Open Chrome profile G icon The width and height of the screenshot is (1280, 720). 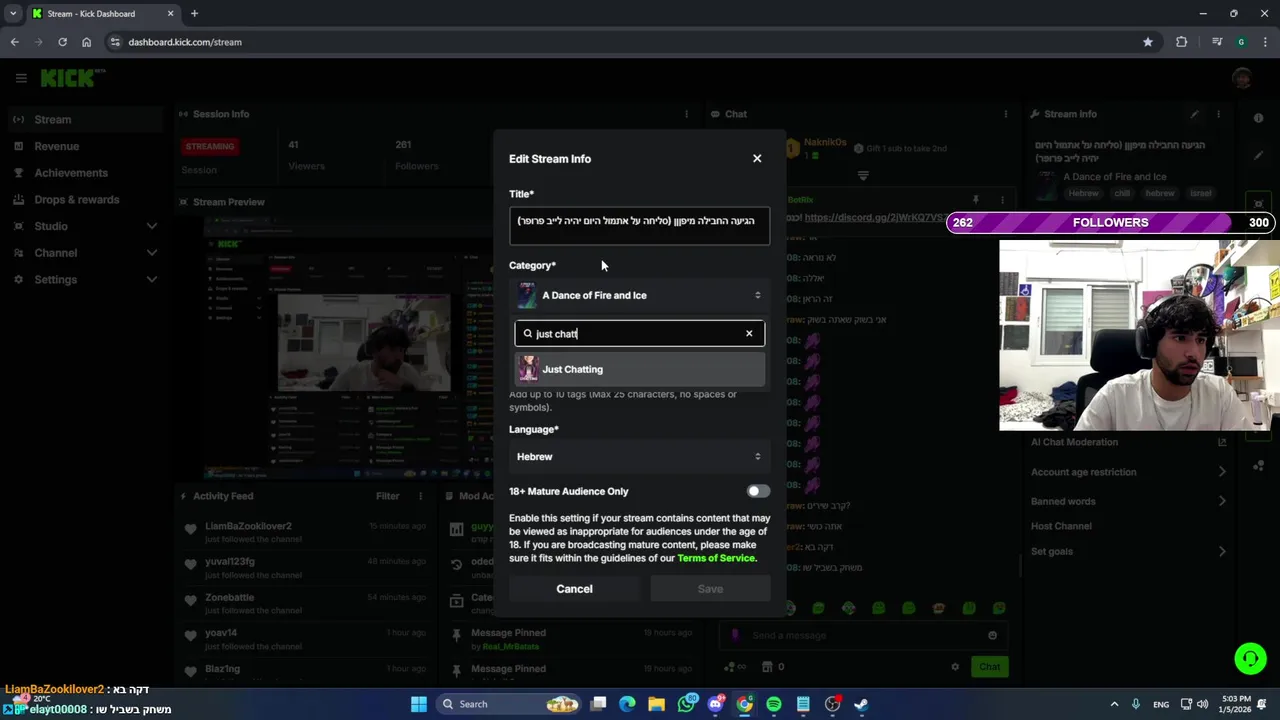[x=1241, y=42]
